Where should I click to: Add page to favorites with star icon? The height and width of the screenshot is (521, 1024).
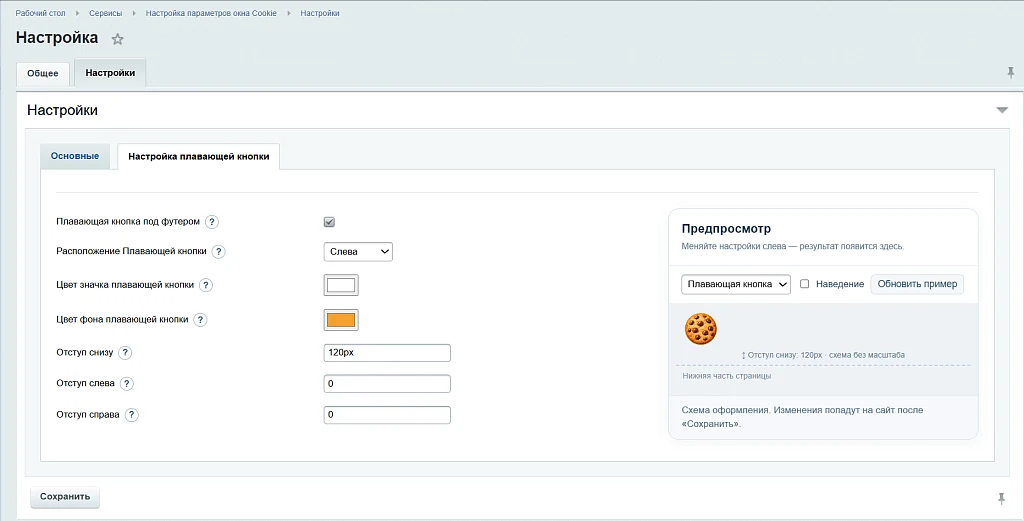click(118, 39)
